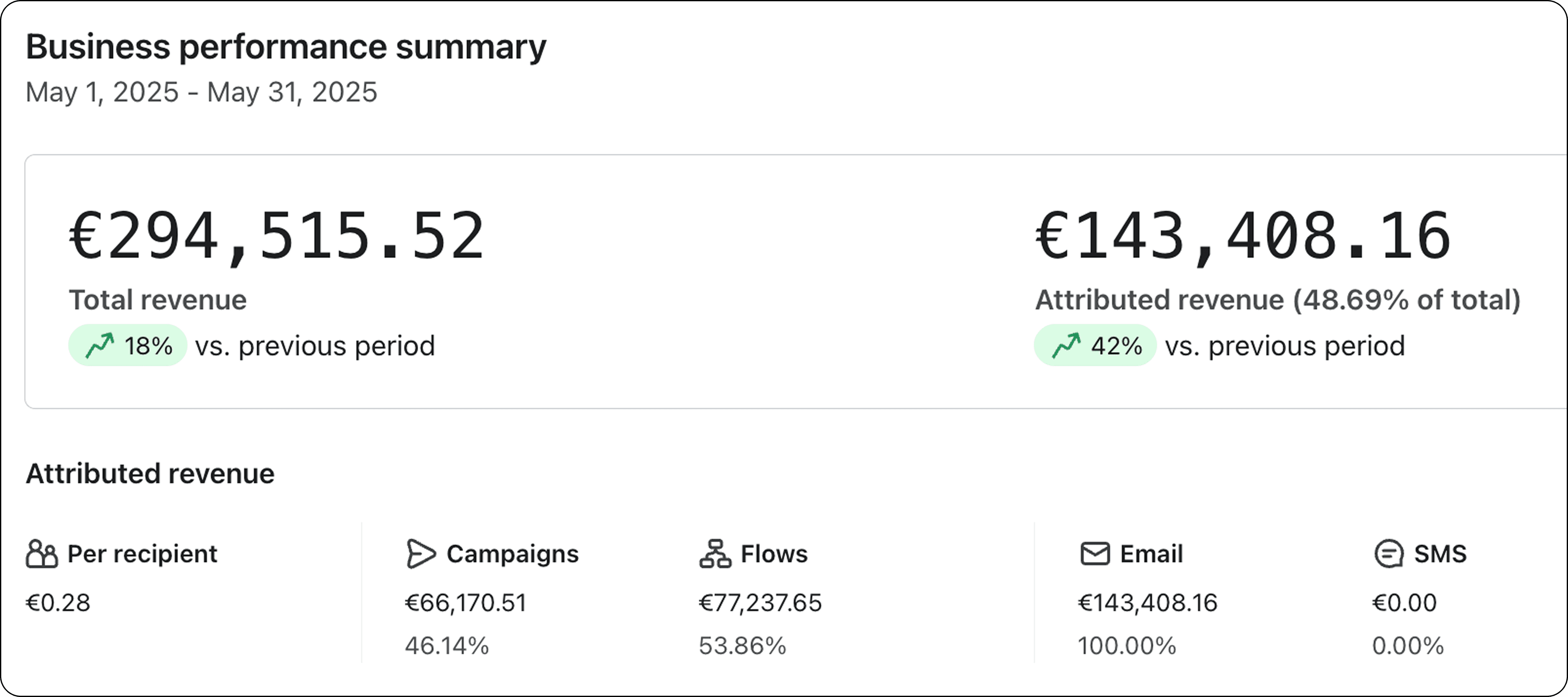Image resolution: width=1568 pixels, height=697 pixels.
Task: Click the SMS chat bubble icon
Action: [x=1389, y=554]
